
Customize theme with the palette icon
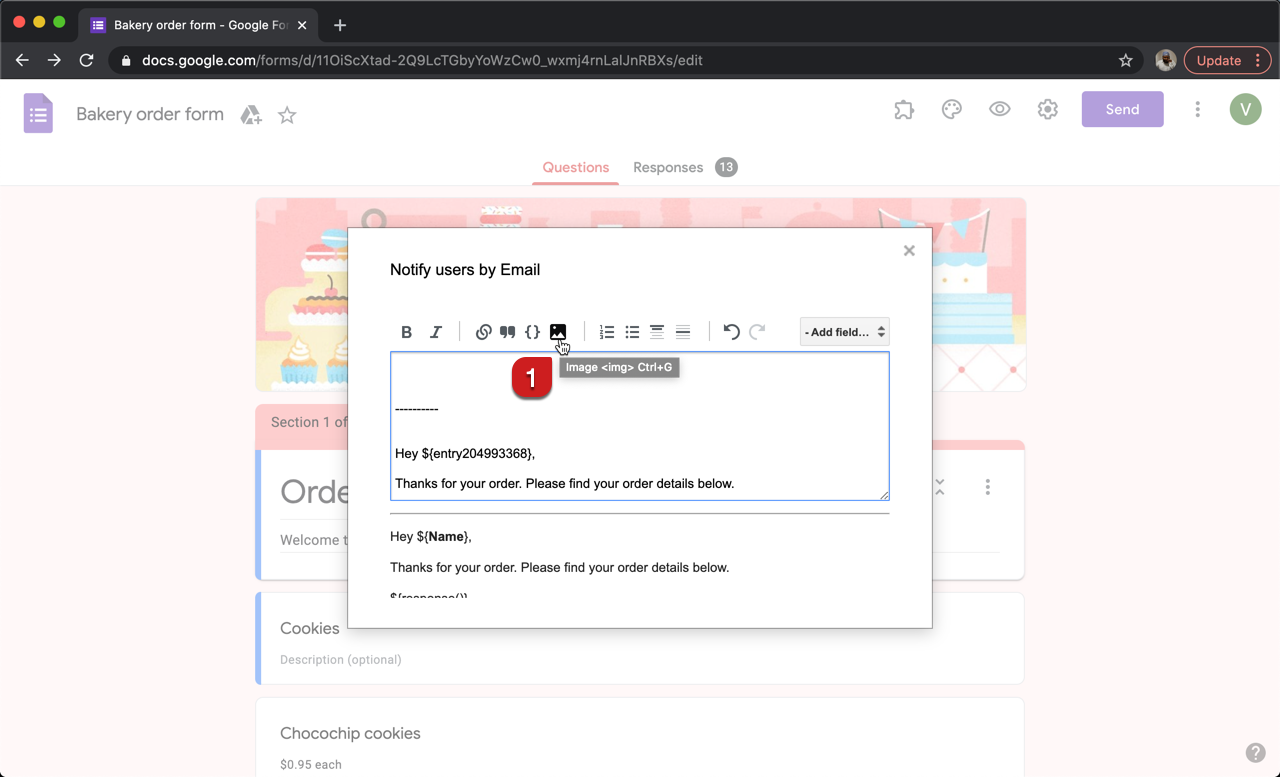pyautogui.click(x=951, y=110)
